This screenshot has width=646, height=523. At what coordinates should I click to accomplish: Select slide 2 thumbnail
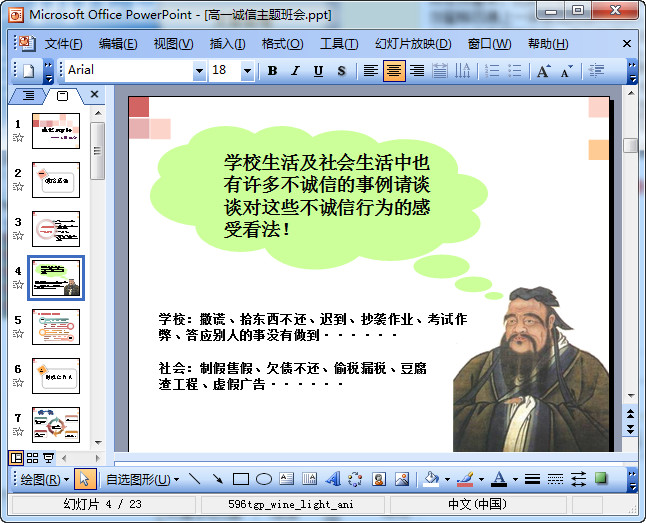coord(56,180)
